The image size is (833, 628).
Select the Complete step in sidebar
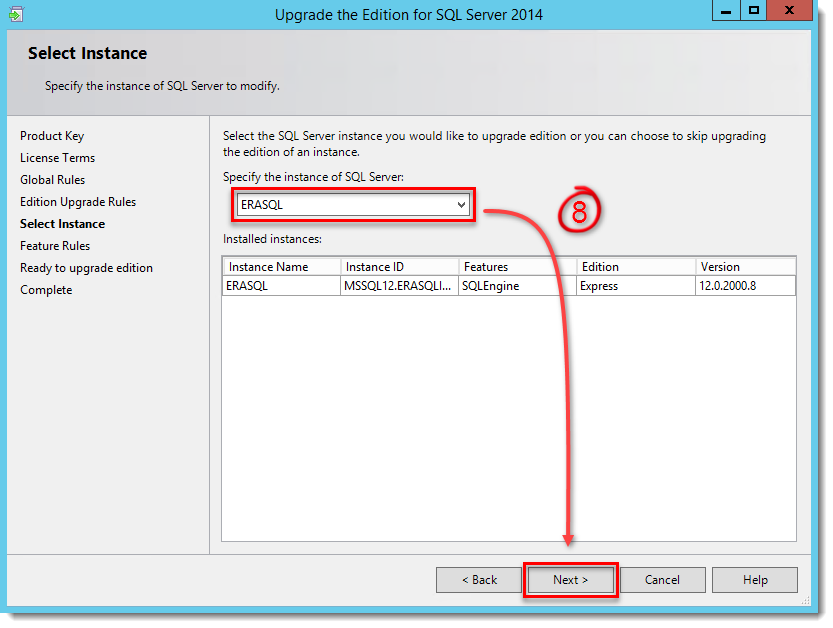pos(46,290)
